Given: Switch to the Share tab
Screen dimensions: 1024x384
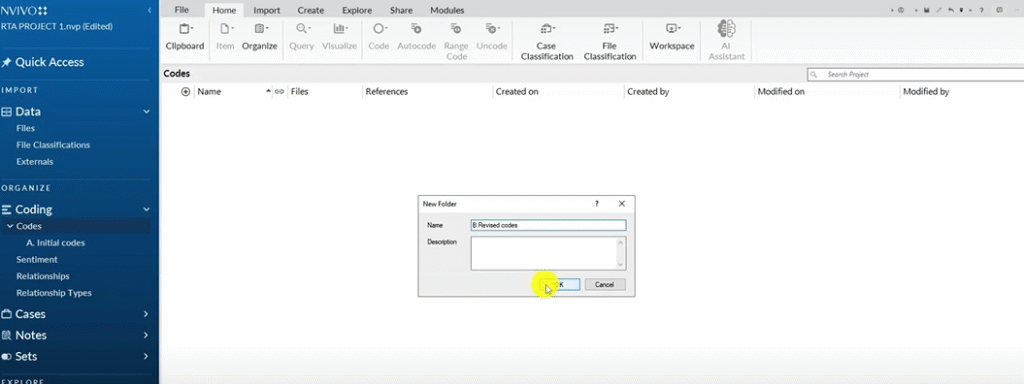Looking at the screenshot, I should (401, 10).
